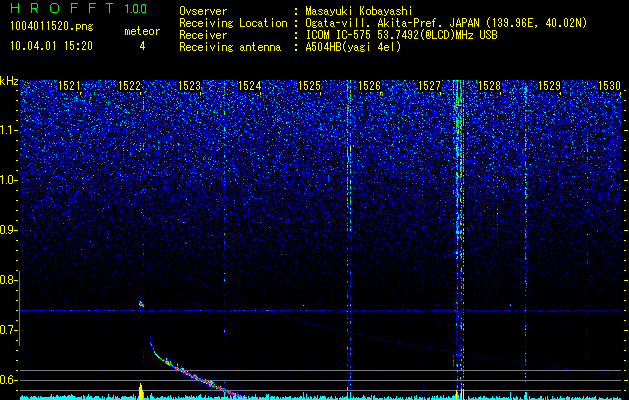The height and width of the screenshot is (400, 629).
Task: Select the 1526 time marker
Action: coord(369,86)
